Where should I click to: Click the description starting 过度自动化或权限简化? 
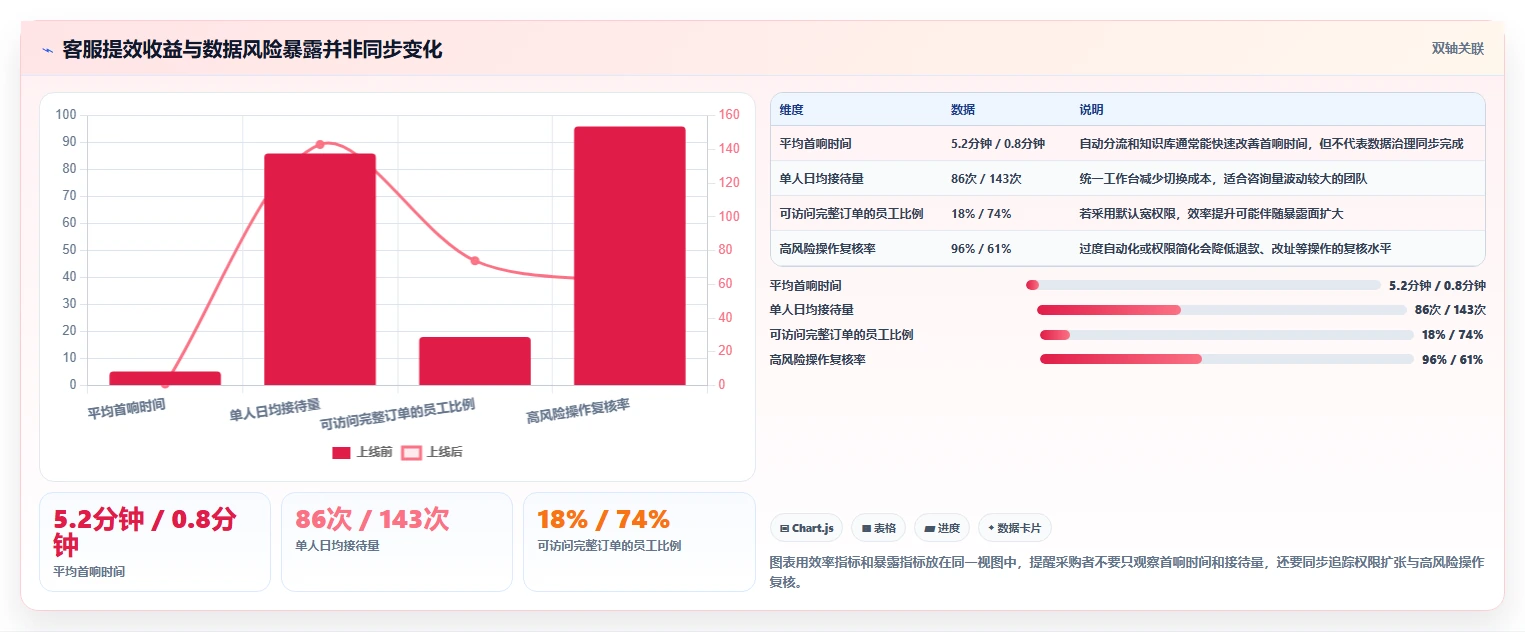click(x=1235, y=249)
